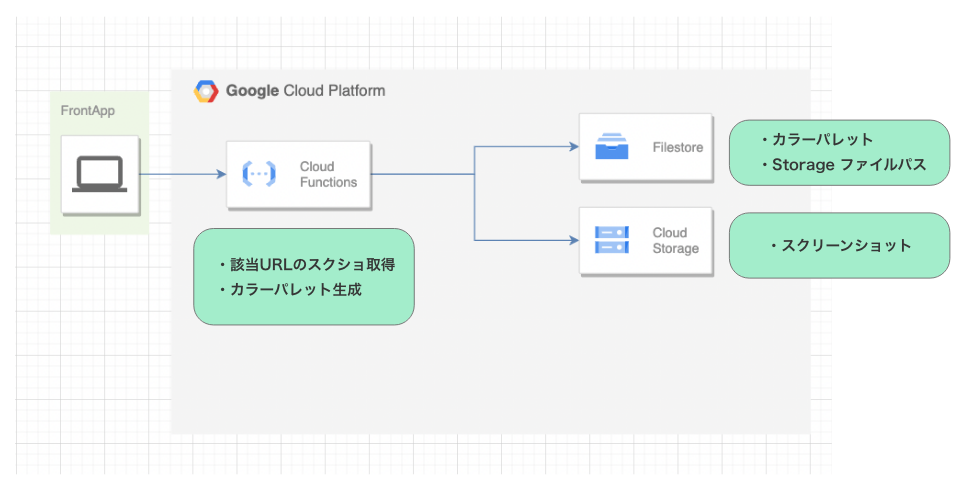The height and width of the screenshot is (498, 971).
Task: Select the "Cloud Storage" label text
Action: (x=676, y=240)
